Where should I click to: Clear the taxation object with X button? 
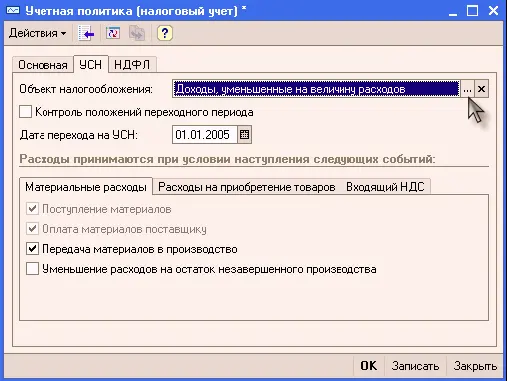click(481, 89)
